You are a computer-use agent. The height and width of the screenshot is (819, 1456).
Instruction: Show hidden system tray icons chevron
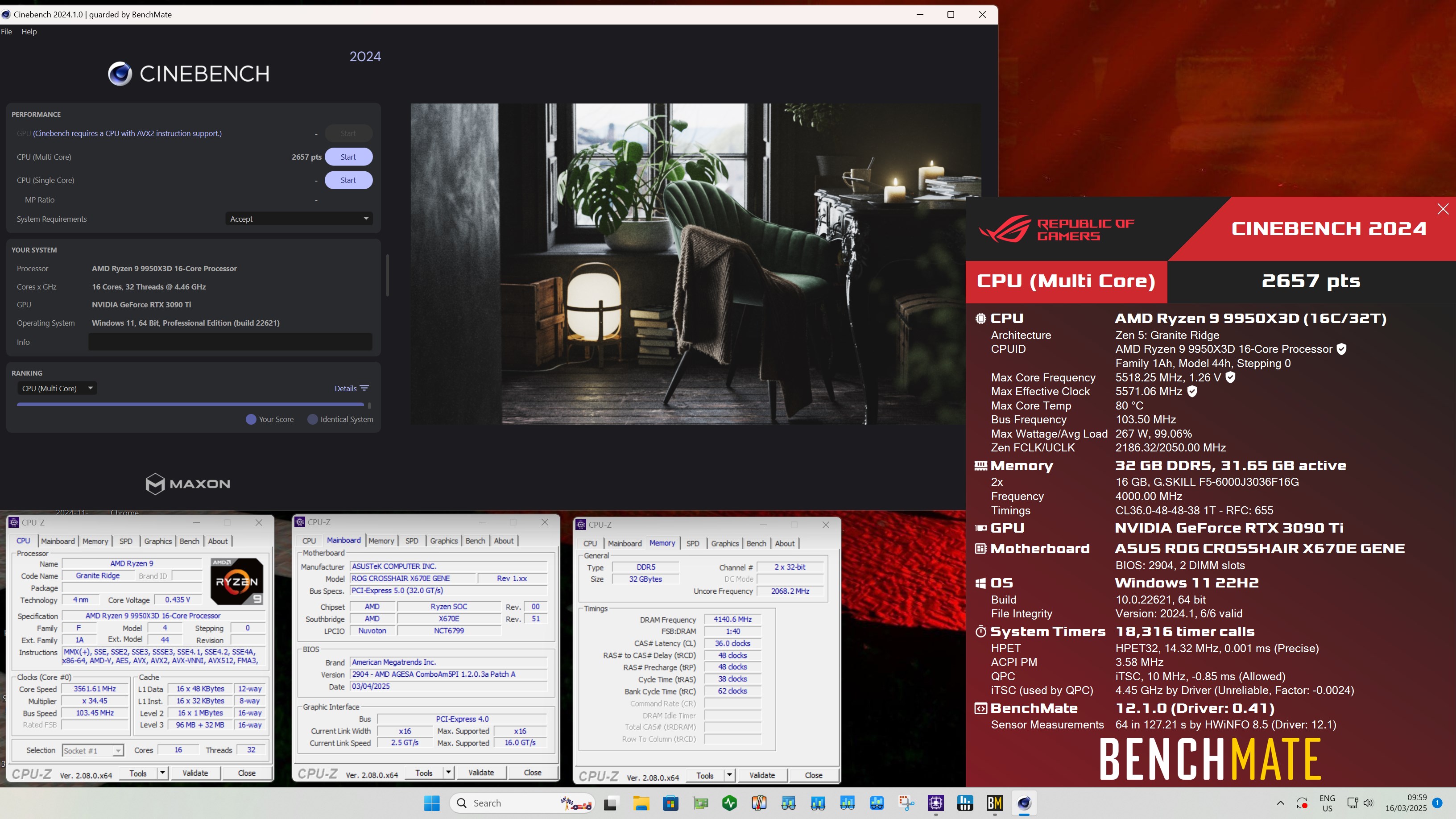[x=1280, y=803]
